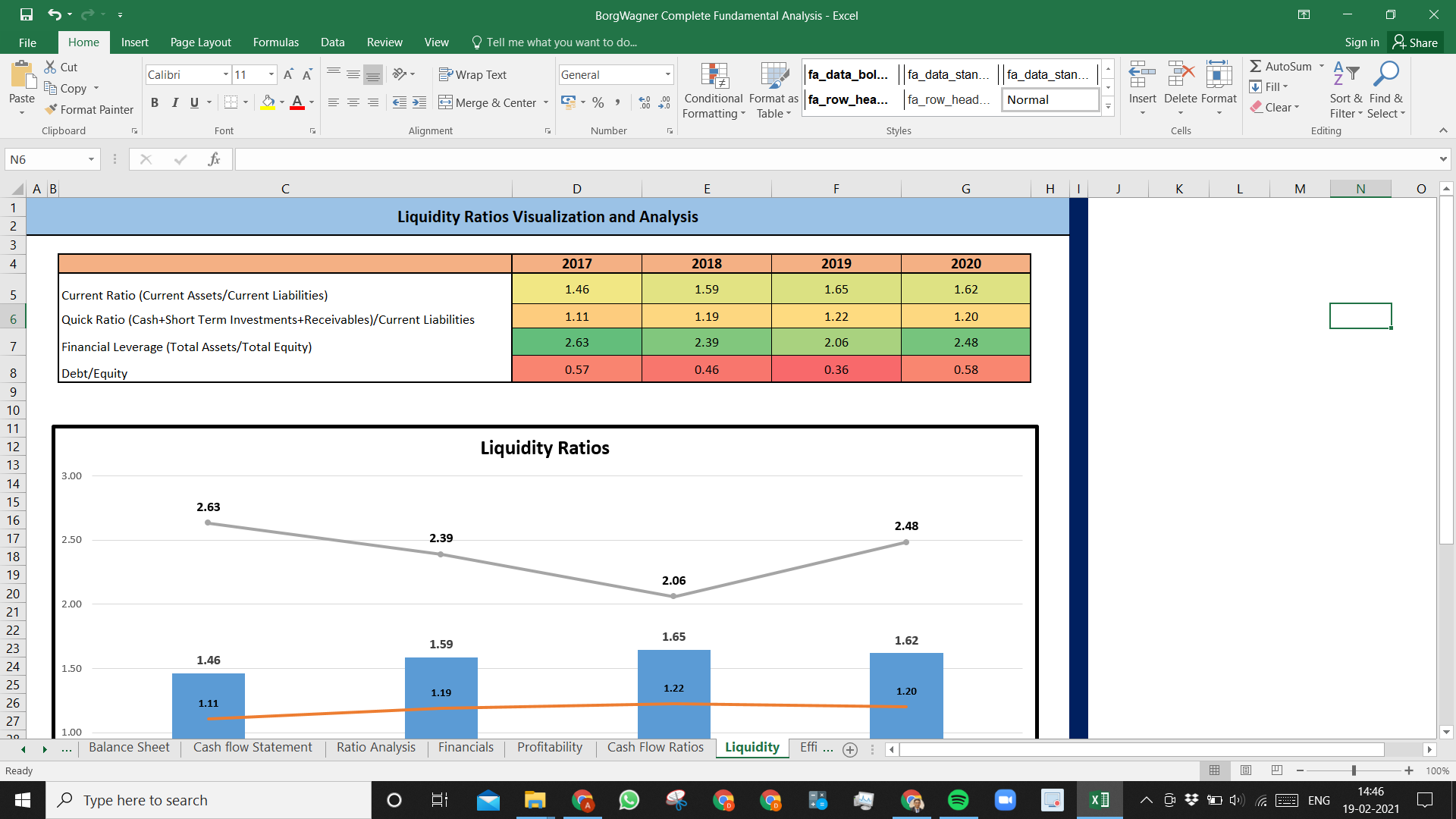Expand the Name Box dropdown arrow
The width and height of the screenshot is (1456, 819).
tap(91, 159)
